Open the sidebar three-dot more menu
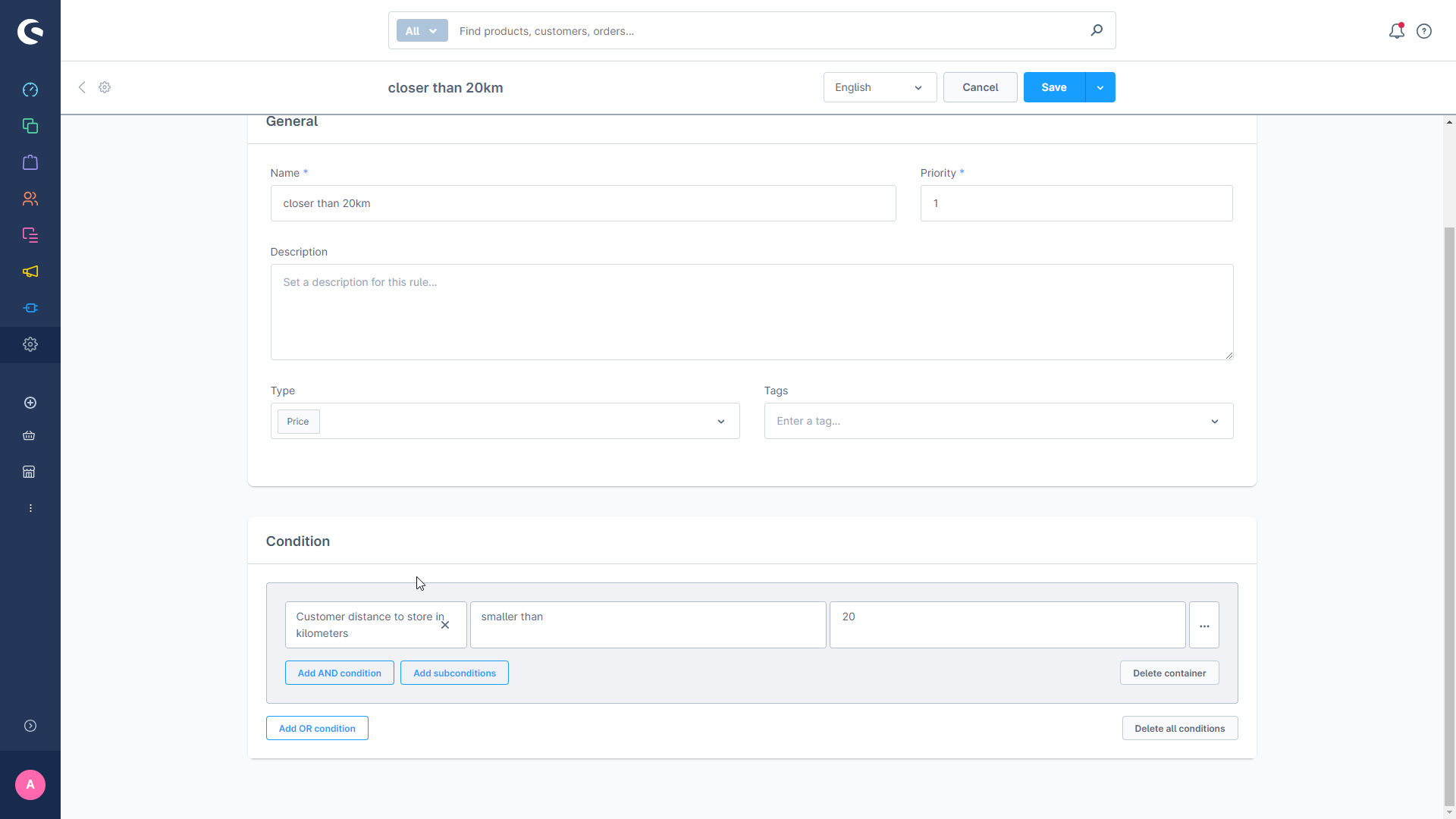The image size is (1456, 819). pyautogui.click(x=30, y=508)
